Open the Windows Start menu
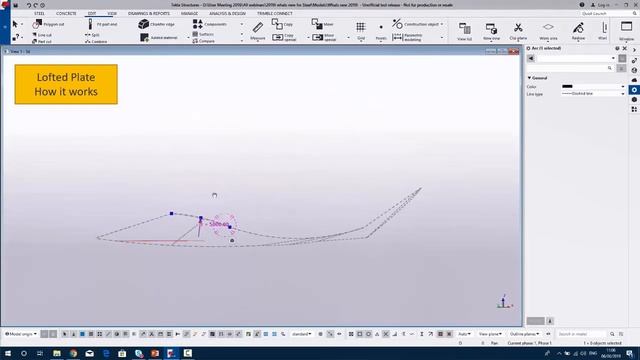Image resolution: width=640 pixels, height=360 pixels. pyautogui.click(x=8, y=353)
